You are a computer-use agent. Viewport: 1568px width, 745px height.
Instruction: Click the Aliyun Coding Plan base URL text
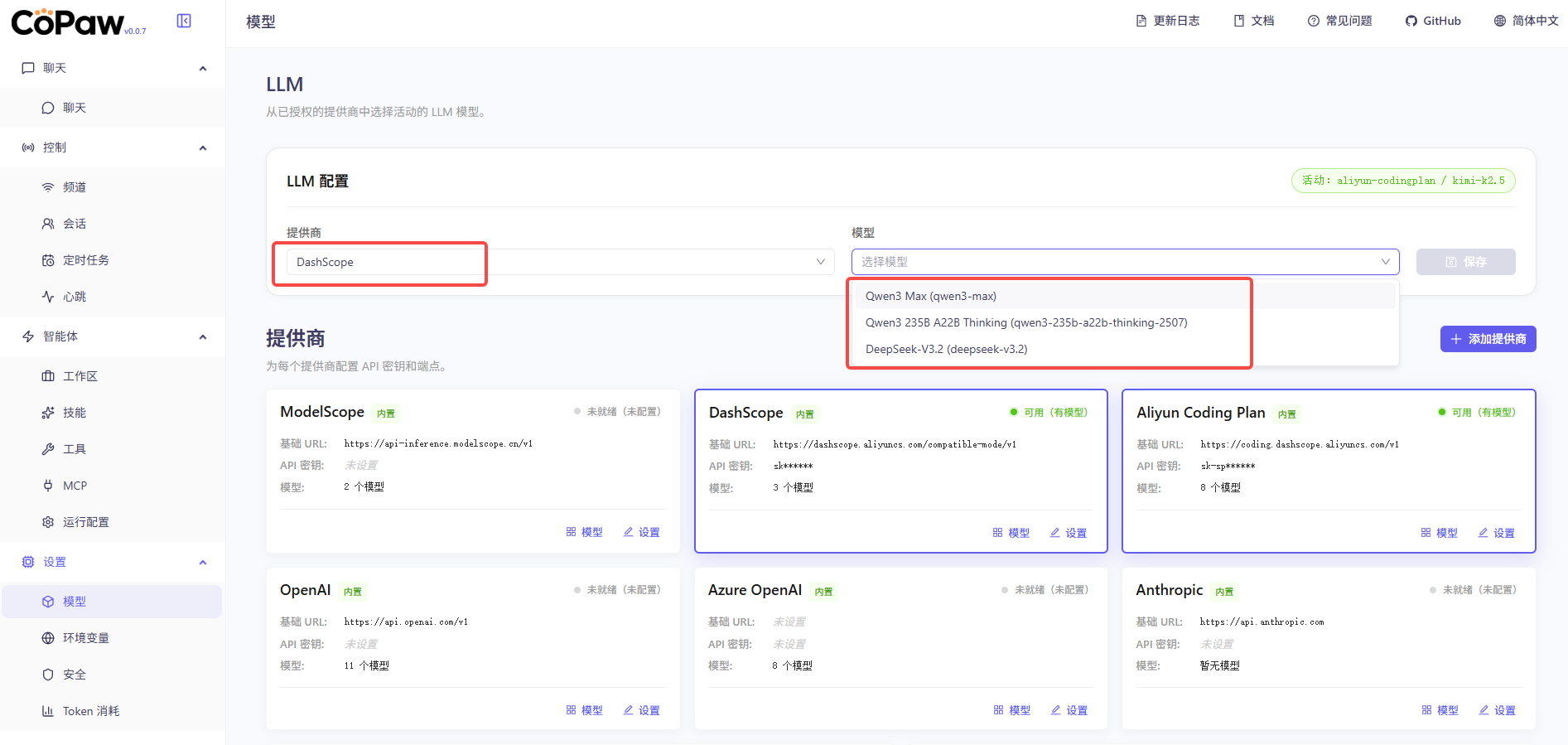(1300, 445)
